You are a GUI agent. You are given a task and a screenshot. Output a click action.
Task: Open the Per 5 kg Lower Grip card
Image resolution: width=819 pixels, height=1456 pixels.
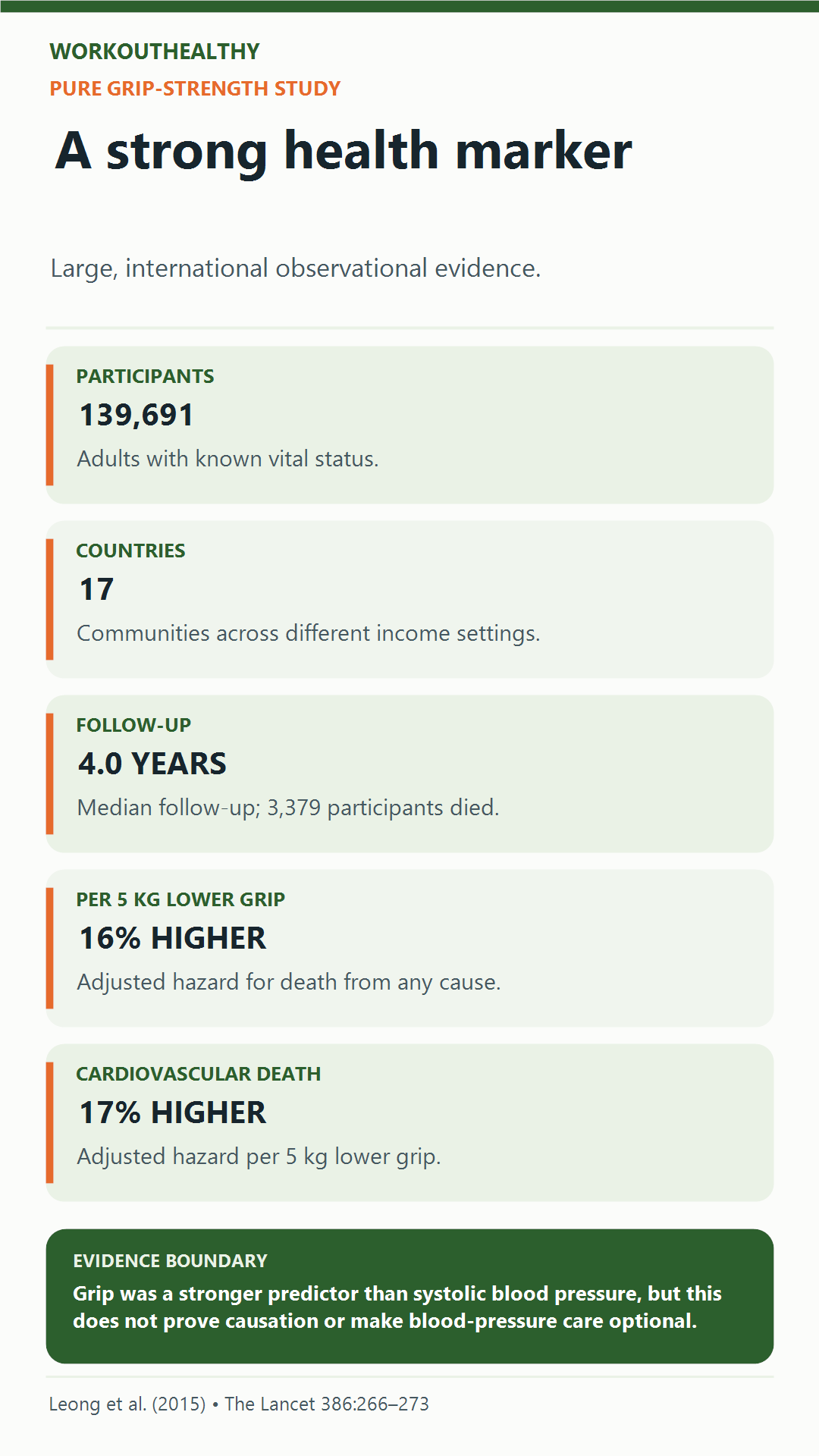click(x=409, y=948)
